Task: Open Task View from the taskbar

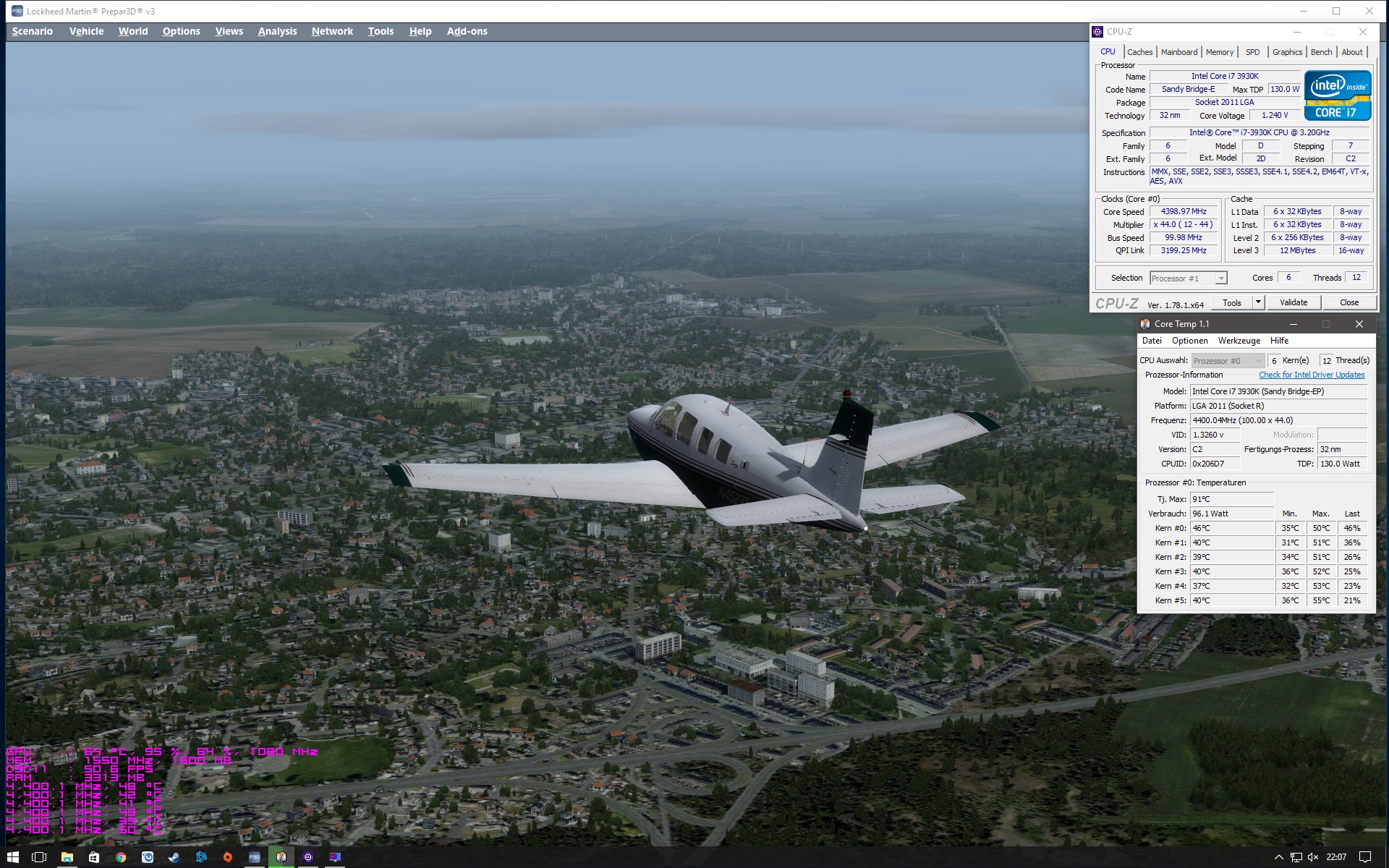Action: click(39, 857)
